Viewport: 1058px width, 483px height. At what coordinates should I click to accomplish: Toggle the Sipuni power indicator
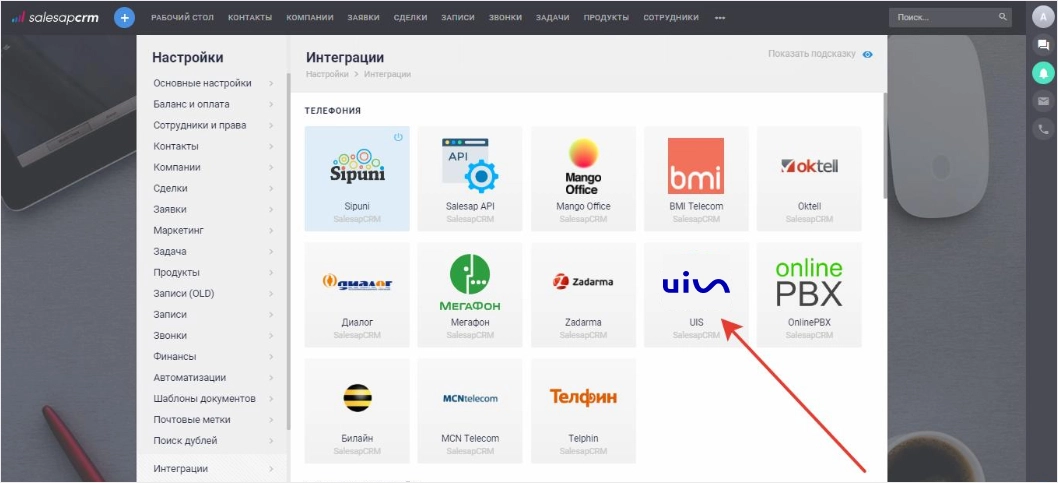398,137
